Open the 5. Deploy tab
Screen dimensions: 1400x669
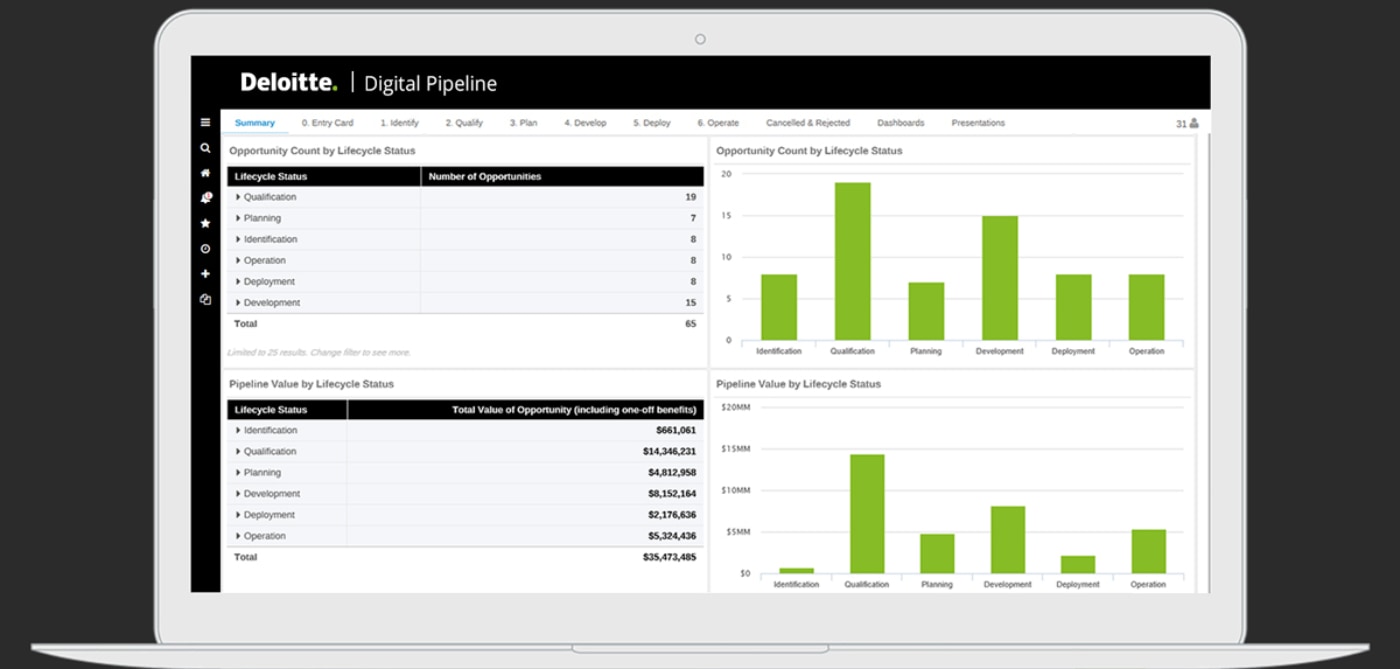(x=651, y=123)
